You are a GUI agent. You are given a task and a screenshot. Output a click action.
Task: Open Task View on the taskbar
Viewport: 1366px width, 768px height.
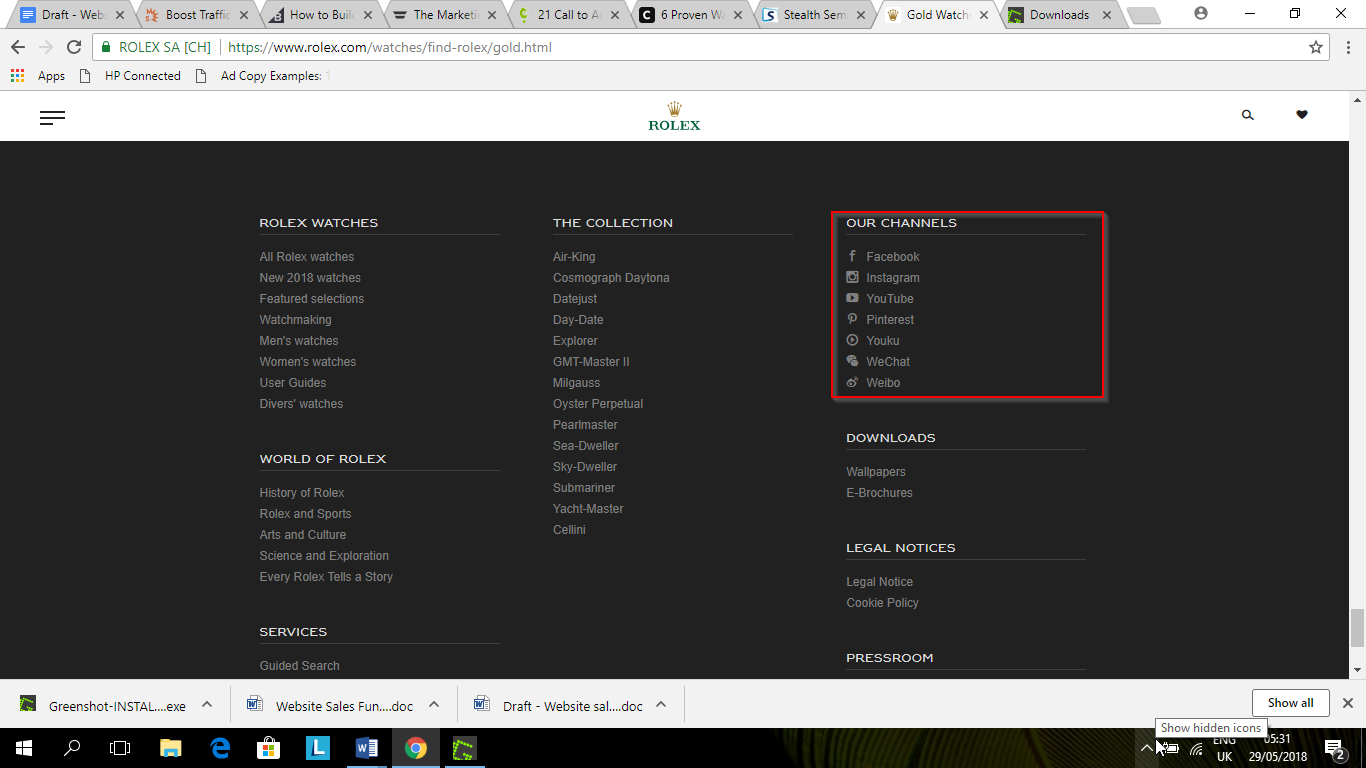120,748
